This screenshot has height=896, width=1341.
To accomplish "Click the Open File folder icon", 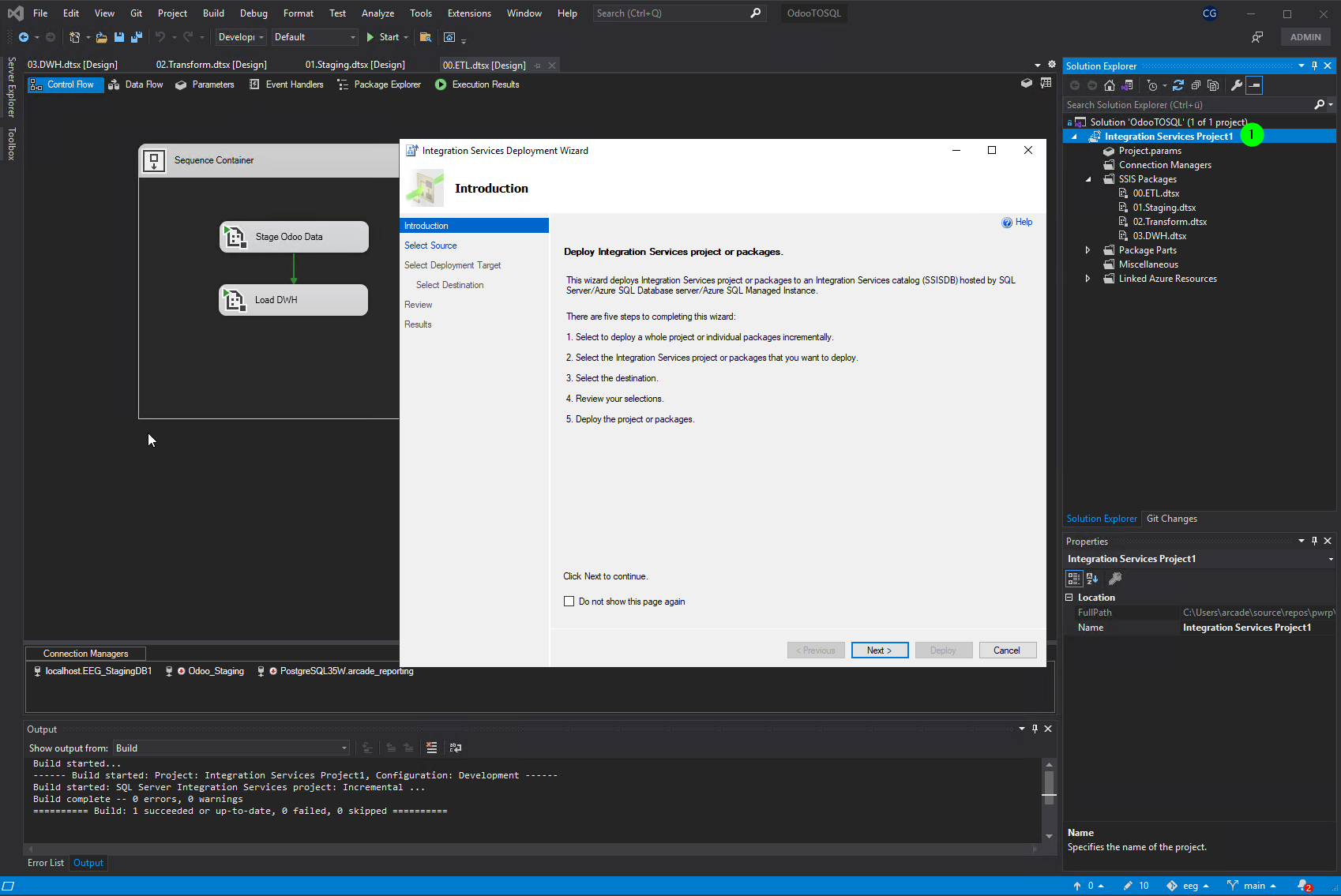I will point(101,37).
